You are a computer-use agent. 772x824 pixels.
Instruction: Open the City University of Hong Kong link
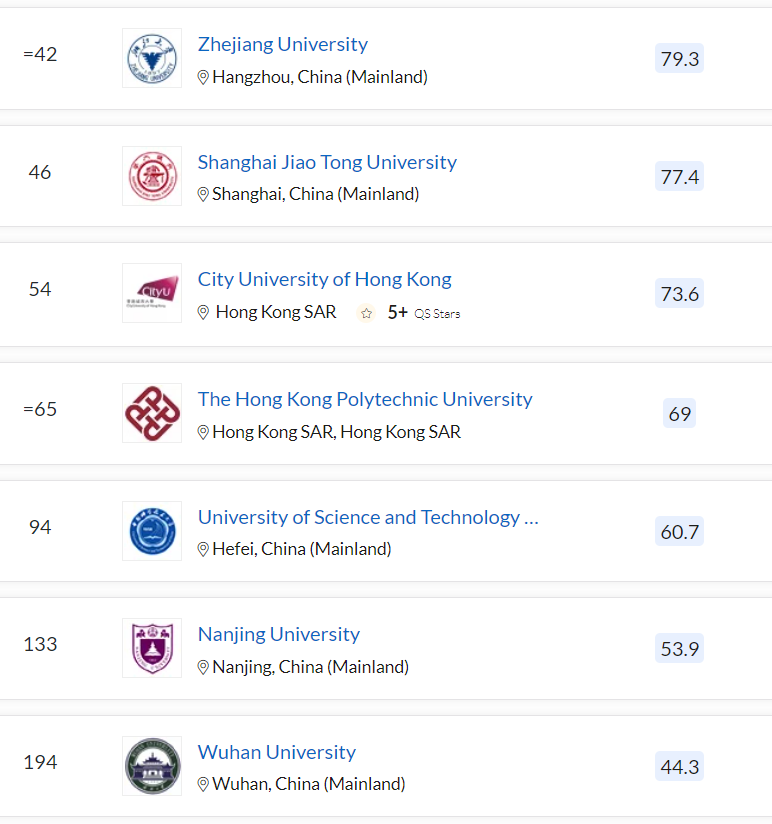(324, 279)
